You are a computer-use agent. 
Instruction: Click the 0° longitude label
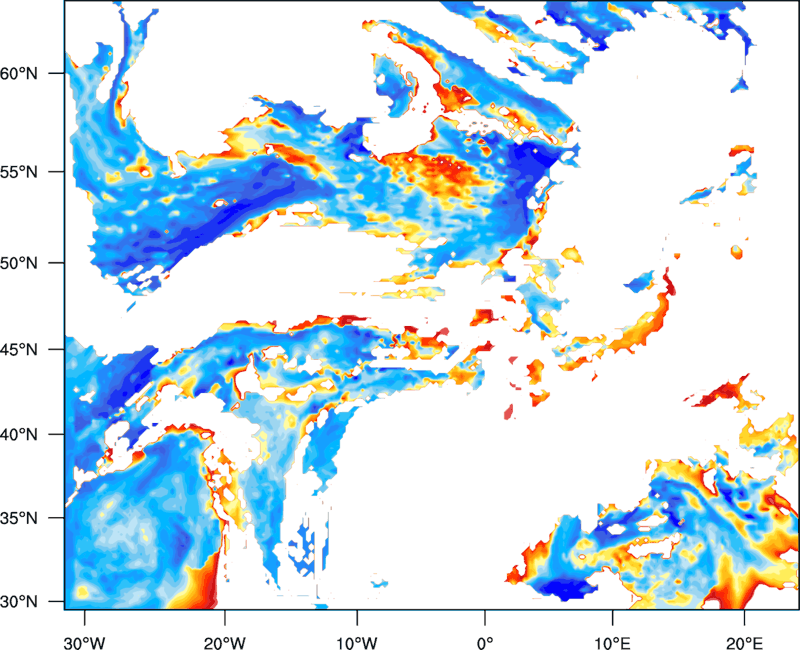click(485, 643)
